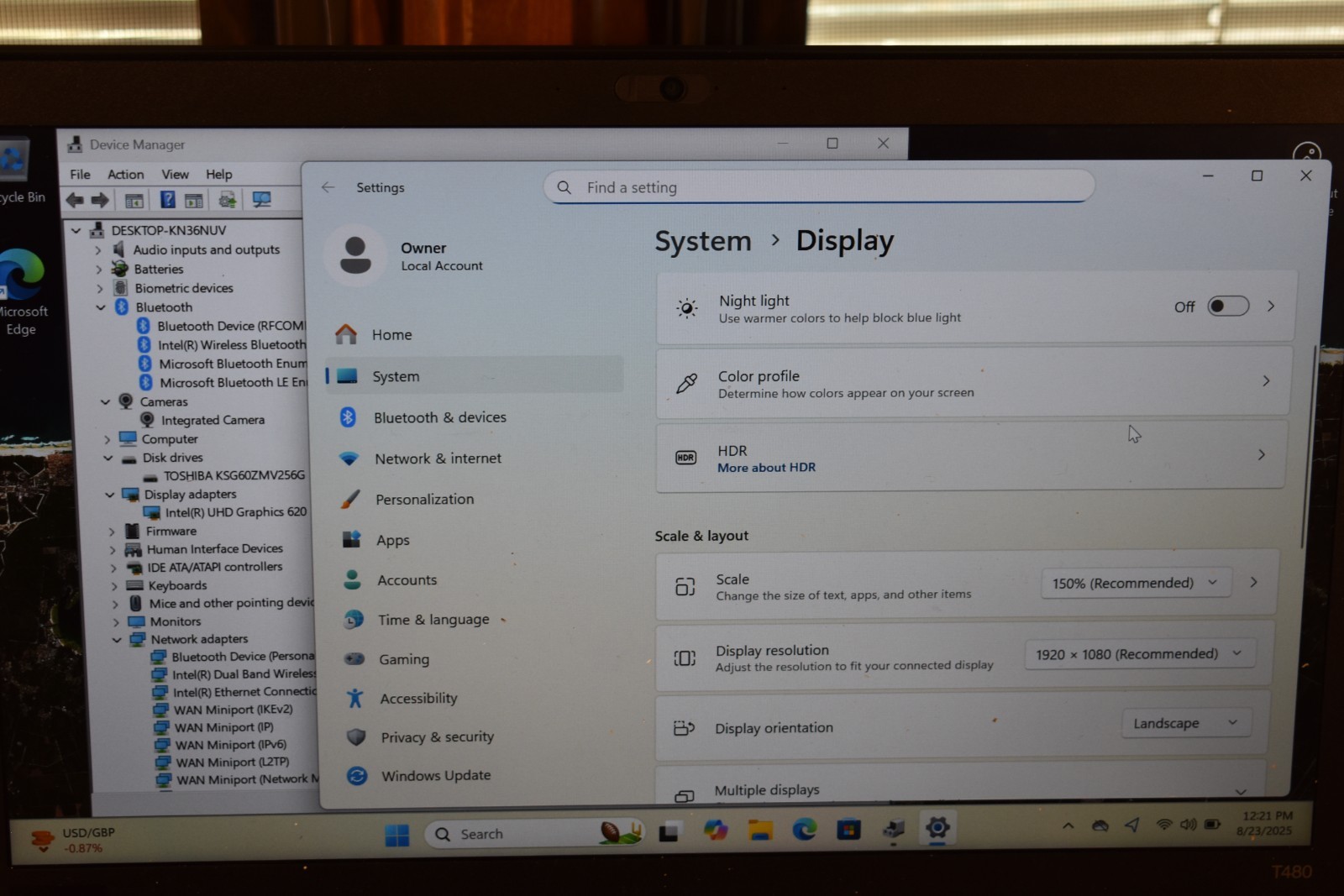Image resolution: width=1344 pixels, height=896 pixels.
Task: Collapse the Bluetooth node in Device Manager
Action: coord(101,307)
